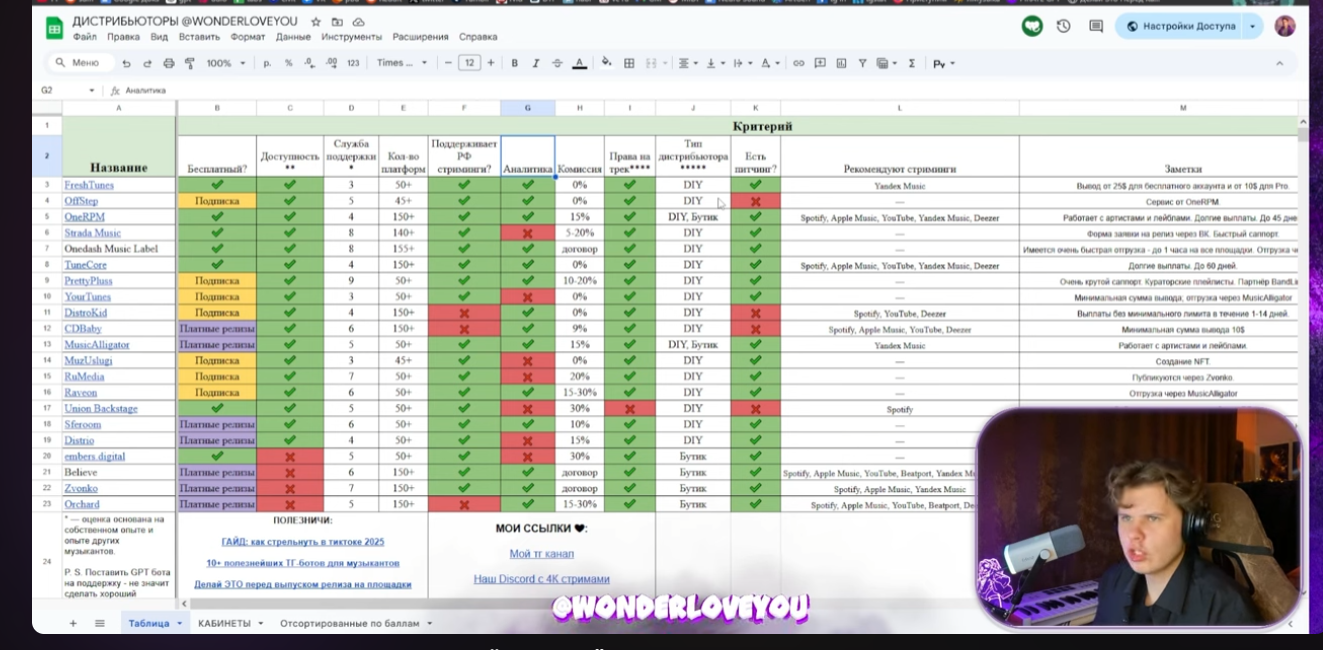Open the zoom 100% dropdown
The height and width of the screenshot is (650, 1323).
click(x=226, y=63)
